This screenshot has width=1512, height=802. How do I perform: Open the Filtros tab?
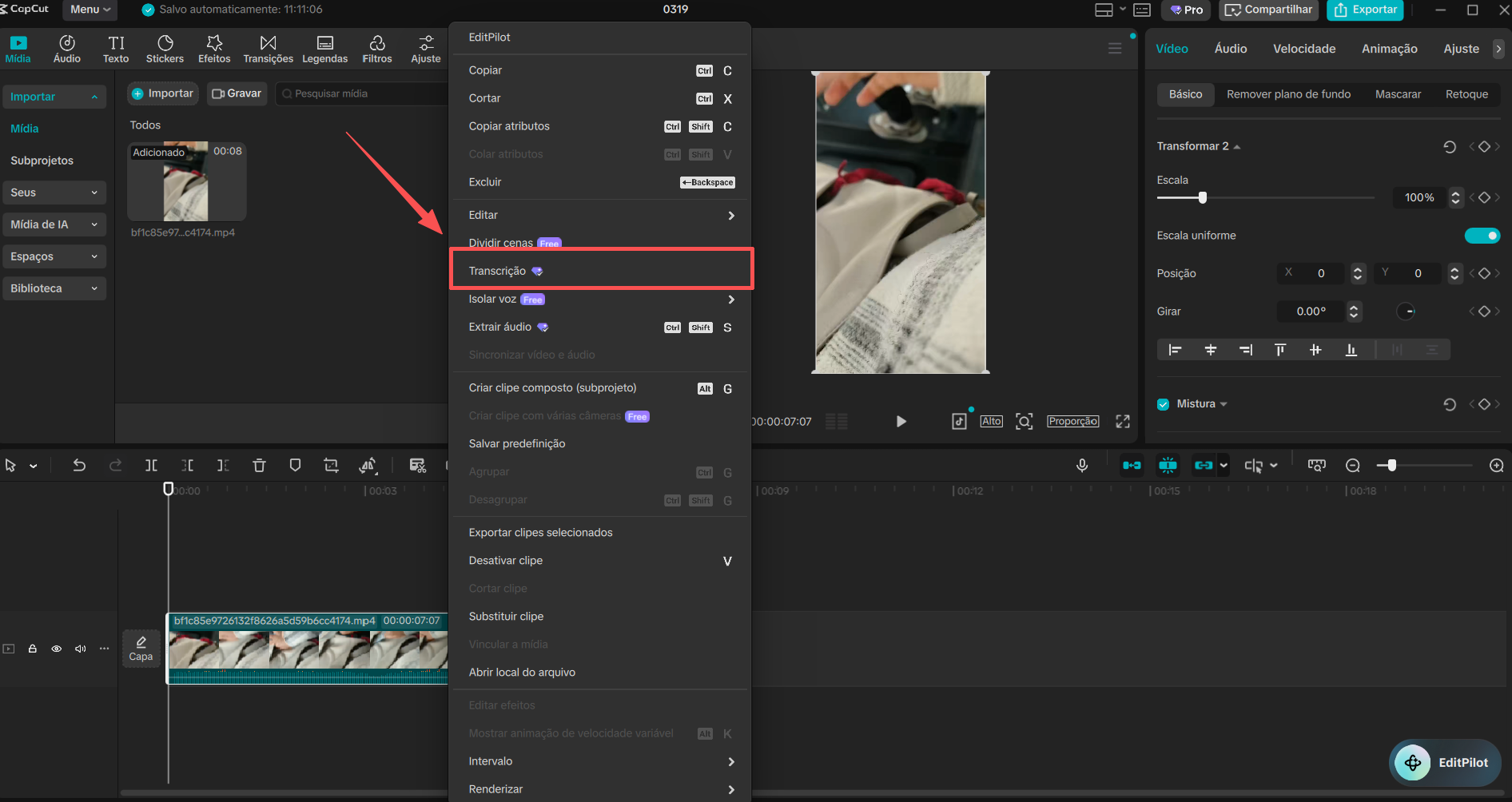[377, 49]
